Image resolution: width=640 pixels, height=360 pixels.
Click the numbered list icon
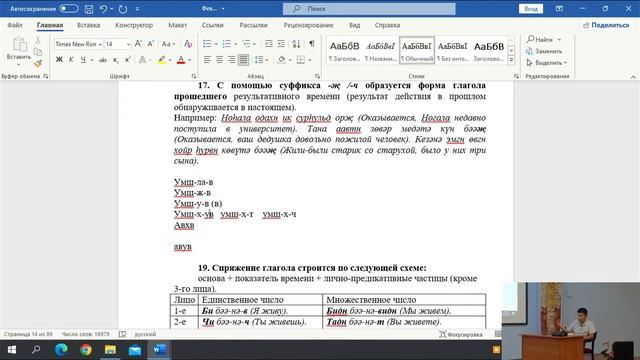tap(227, 44)
